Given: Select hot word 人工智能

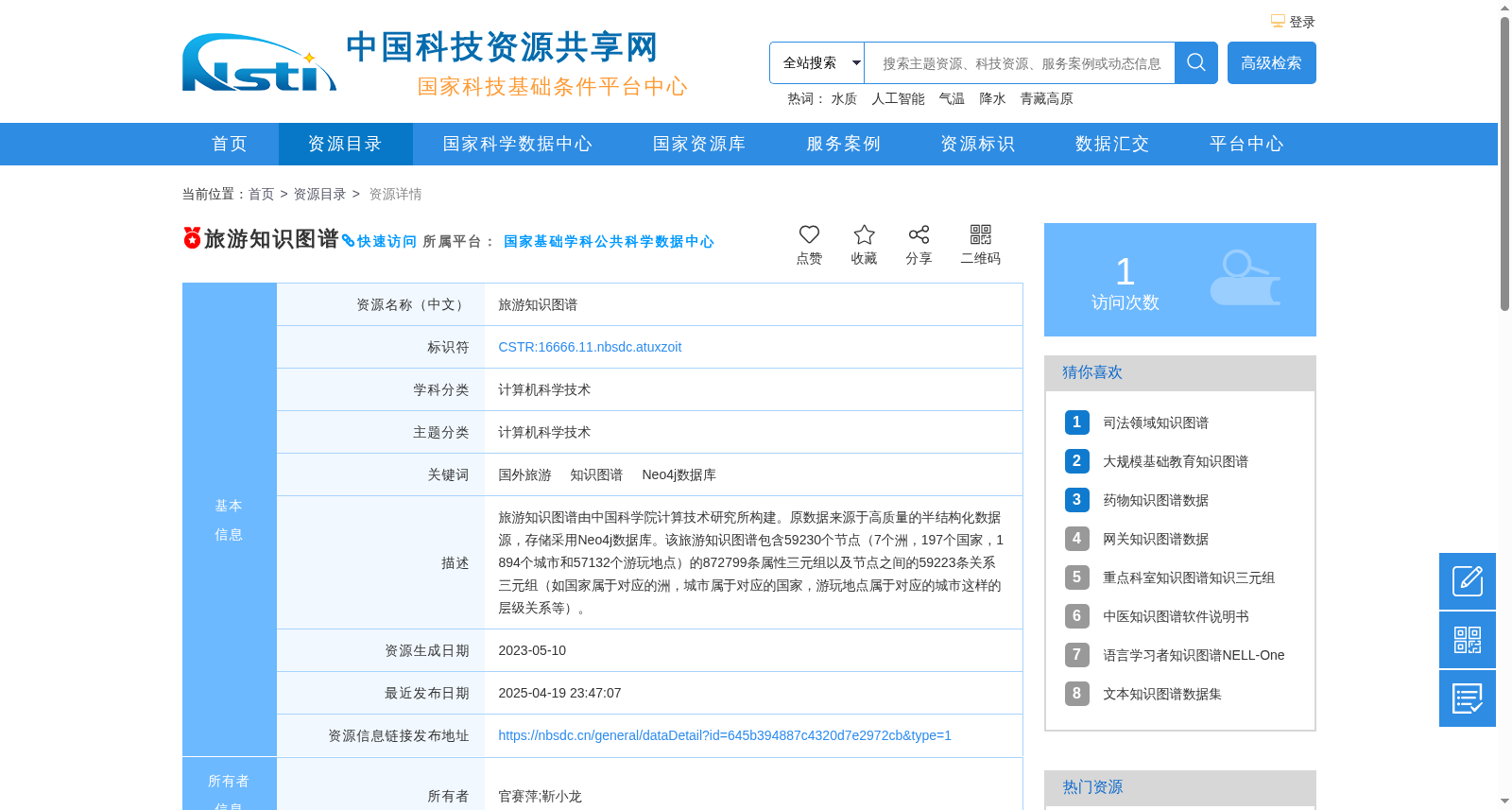Looking at the screenshot, I should (x=898, y=98).
